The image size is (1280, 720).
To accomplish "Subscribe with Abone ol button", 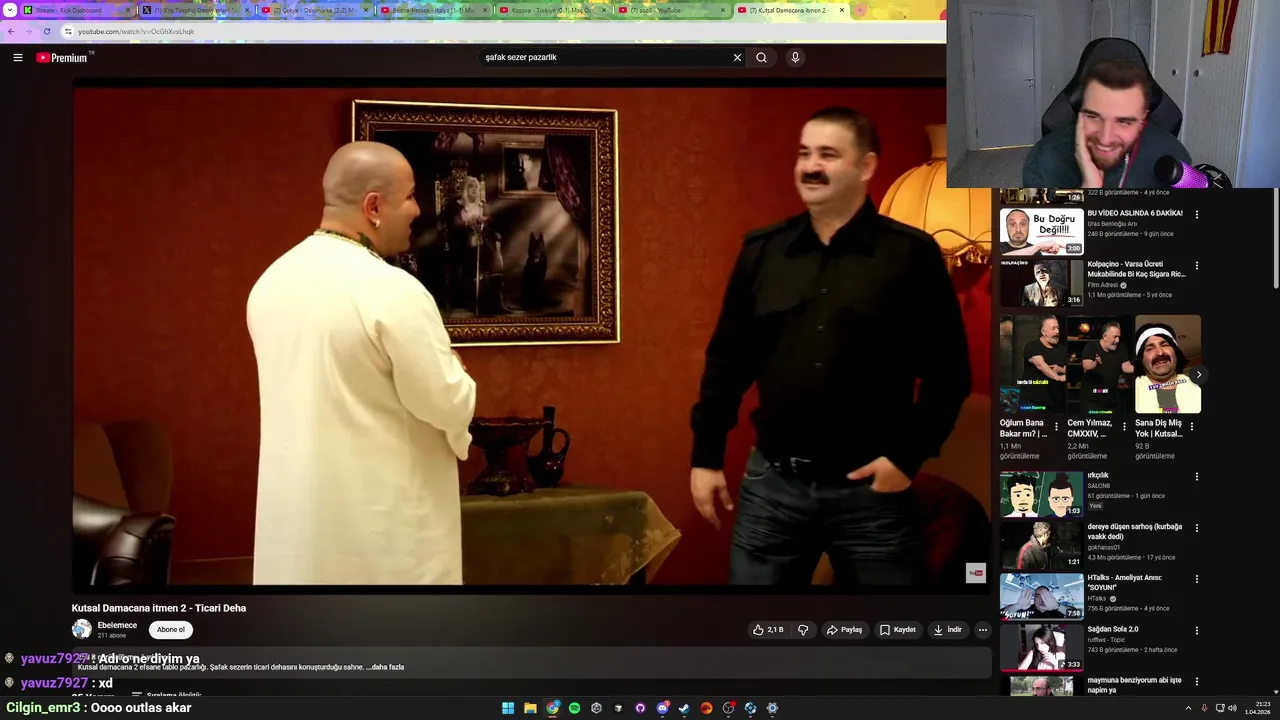I will pyautogui.click(x=171, y=630).
